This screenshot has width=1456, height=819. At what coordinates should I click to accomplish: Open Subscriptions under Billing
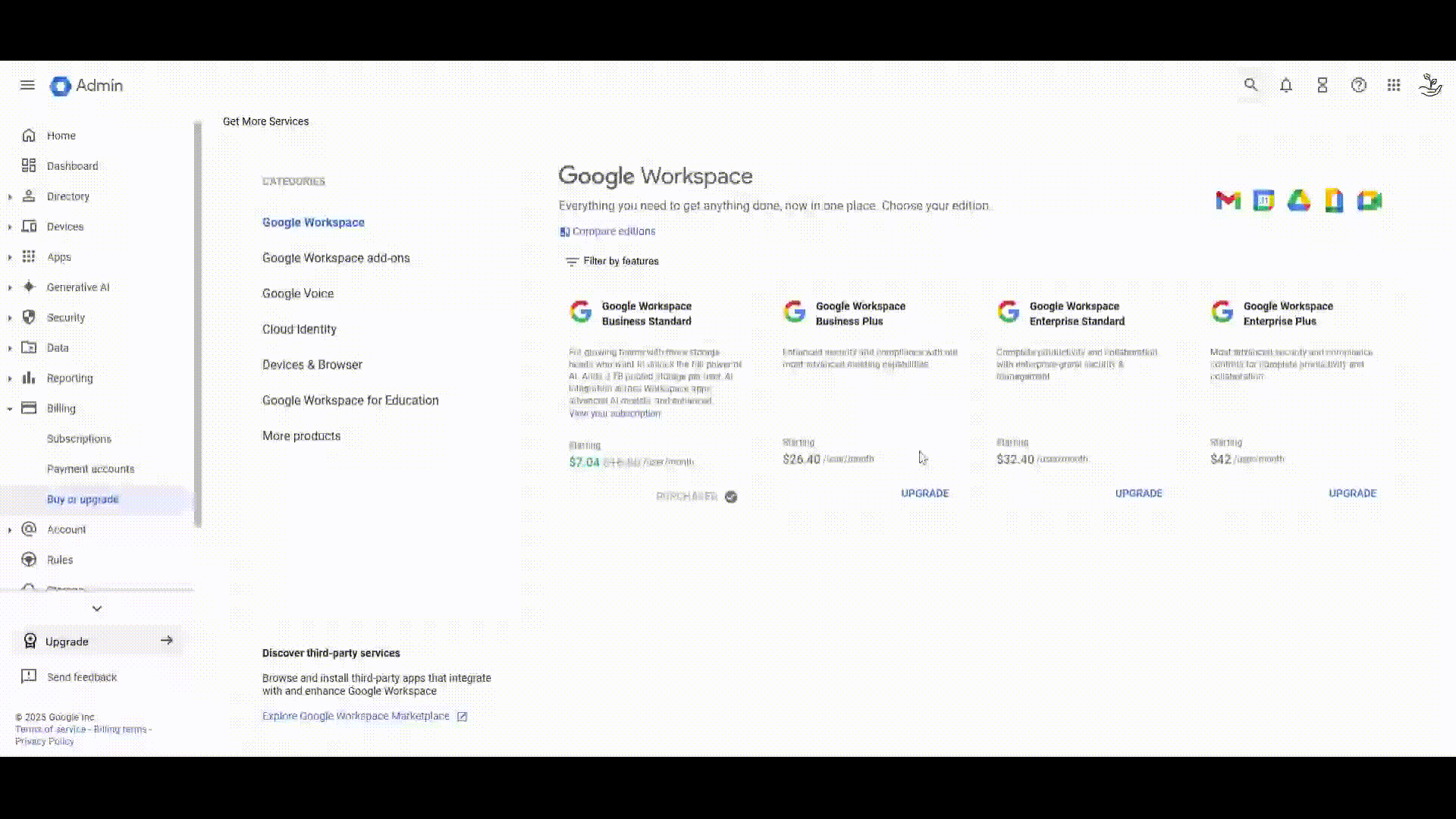tap(79, 439)
